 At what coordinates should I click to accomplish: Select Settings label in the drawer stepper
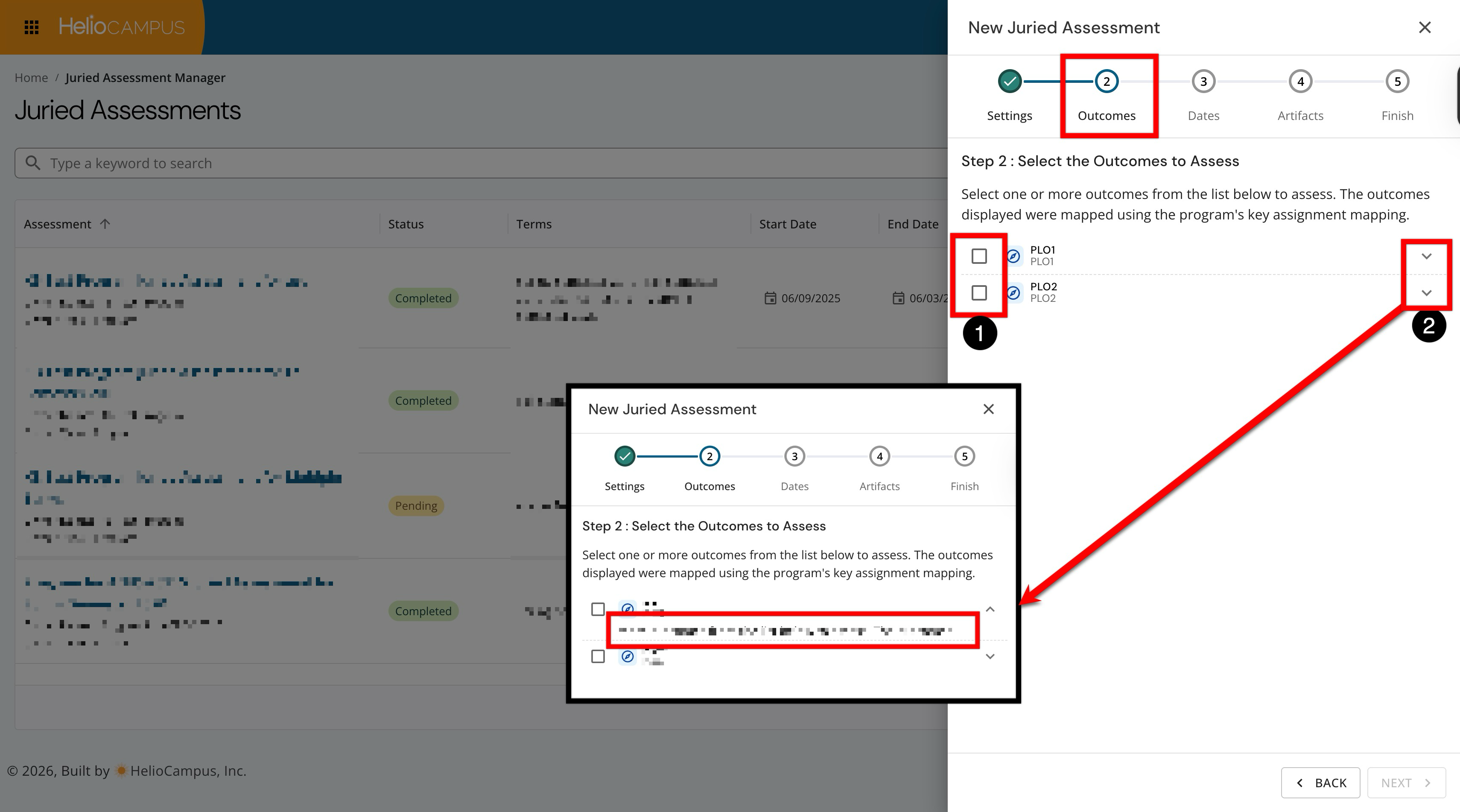[1010, 116]
